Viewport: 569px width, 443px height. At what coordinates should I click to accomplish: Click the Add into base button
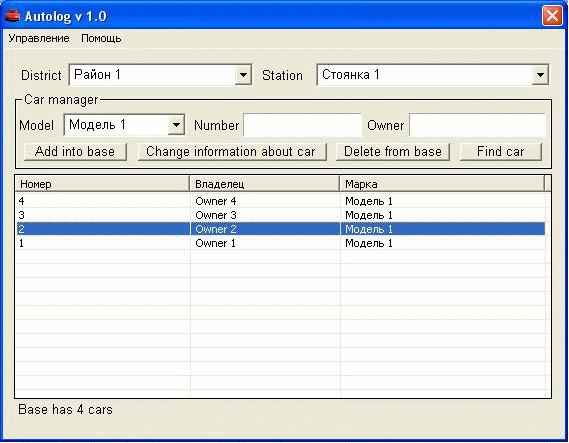point(75,152)
